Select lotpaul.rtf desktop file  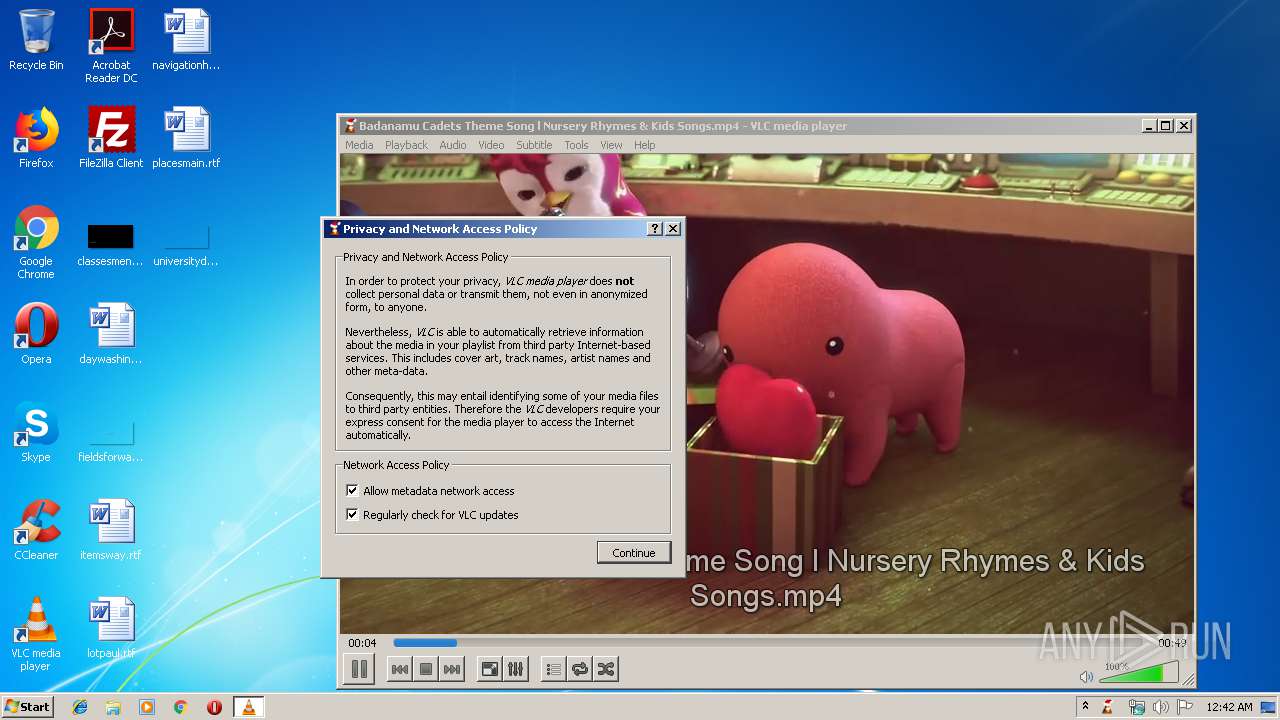[x=111, y=628]
